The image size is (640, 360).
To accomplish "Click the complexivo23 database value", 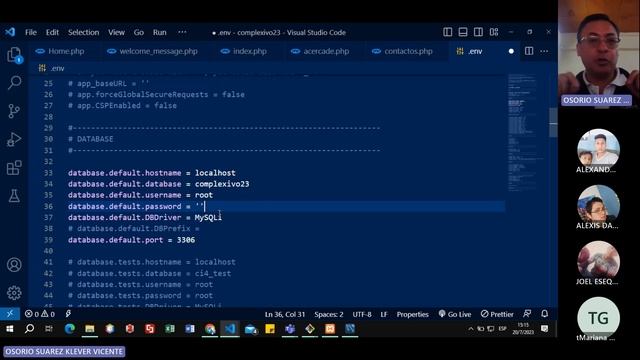I will [x=222, y=184].
